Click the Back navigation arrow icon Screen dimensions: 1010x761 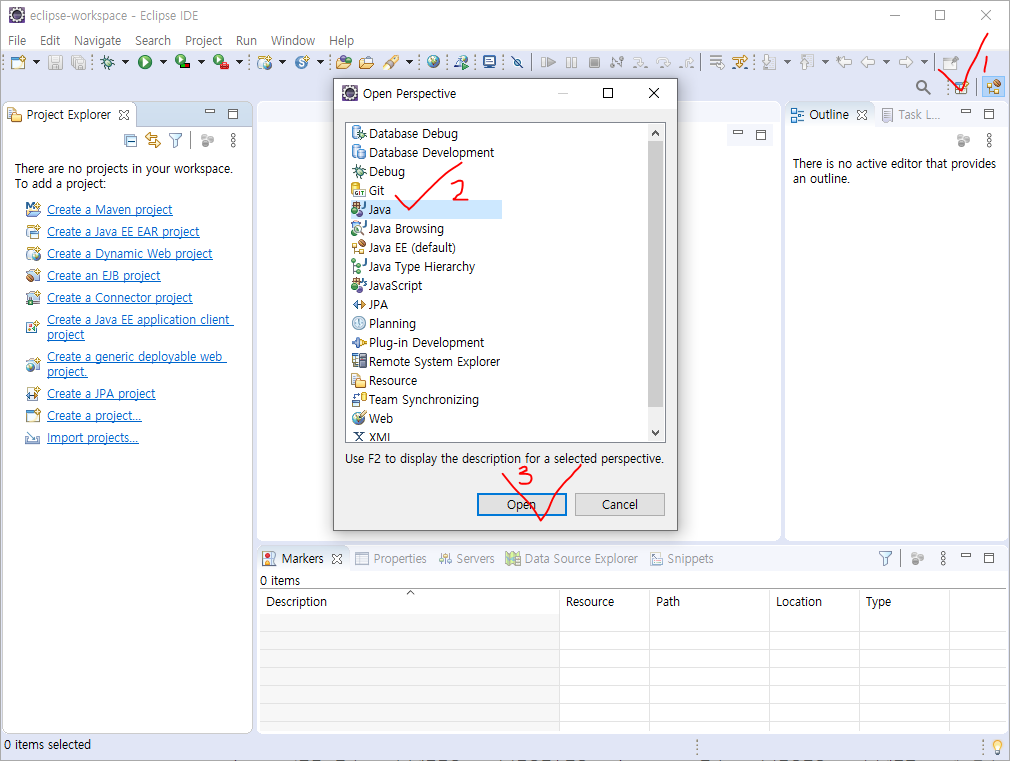868,63
